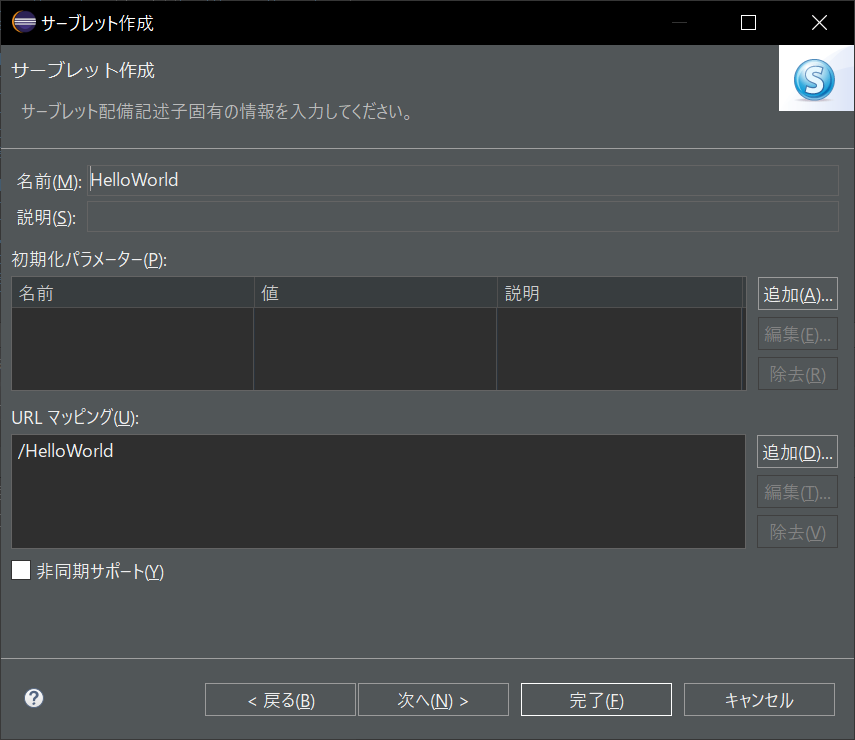Open help via the question mark icon
The image size is (855, 740).
point(33,698)
